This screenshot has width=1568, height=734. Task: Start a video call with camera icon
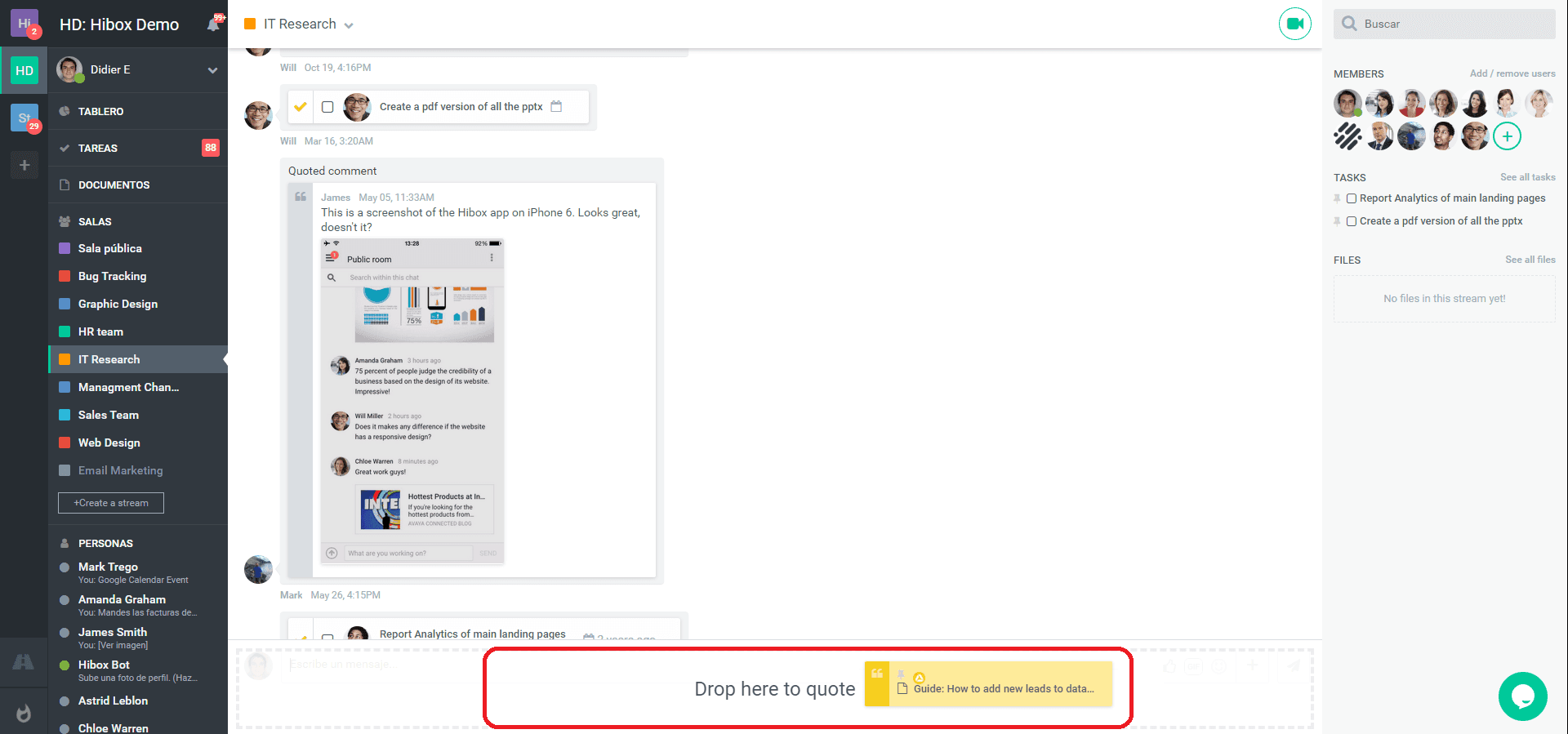1294,24
